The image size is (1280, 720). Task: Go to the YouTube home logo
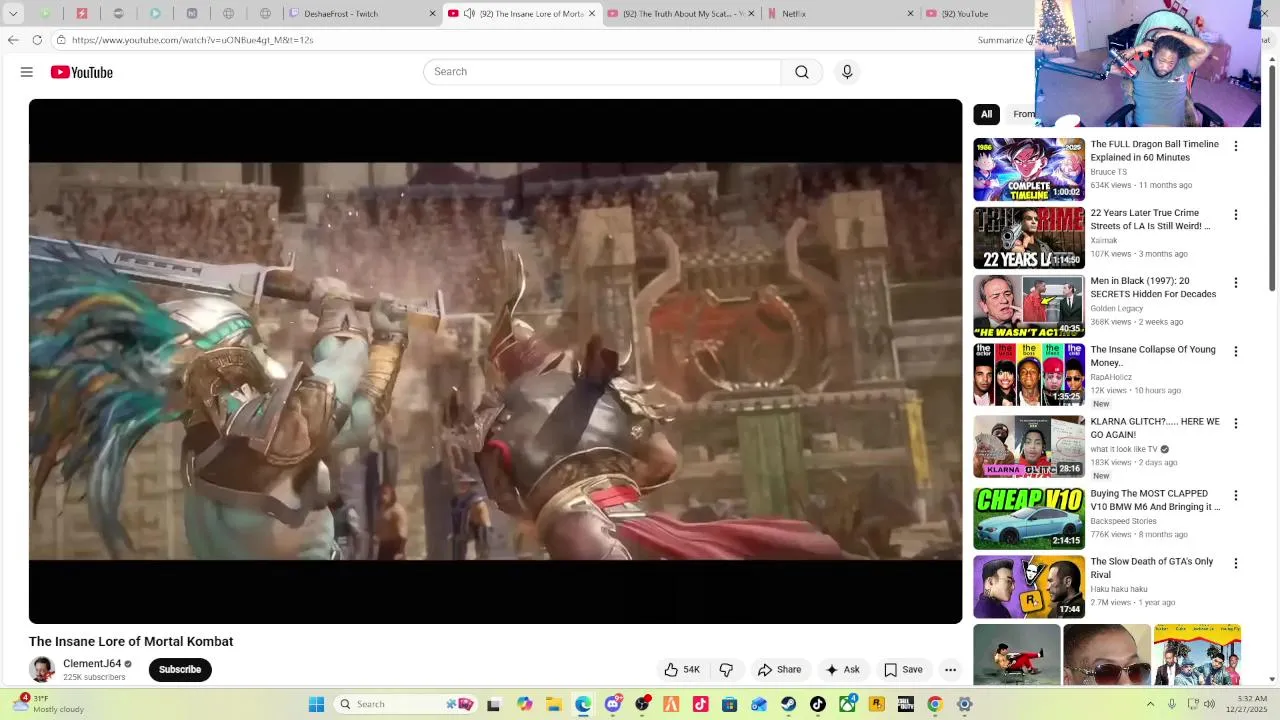(x=82, y=72)
